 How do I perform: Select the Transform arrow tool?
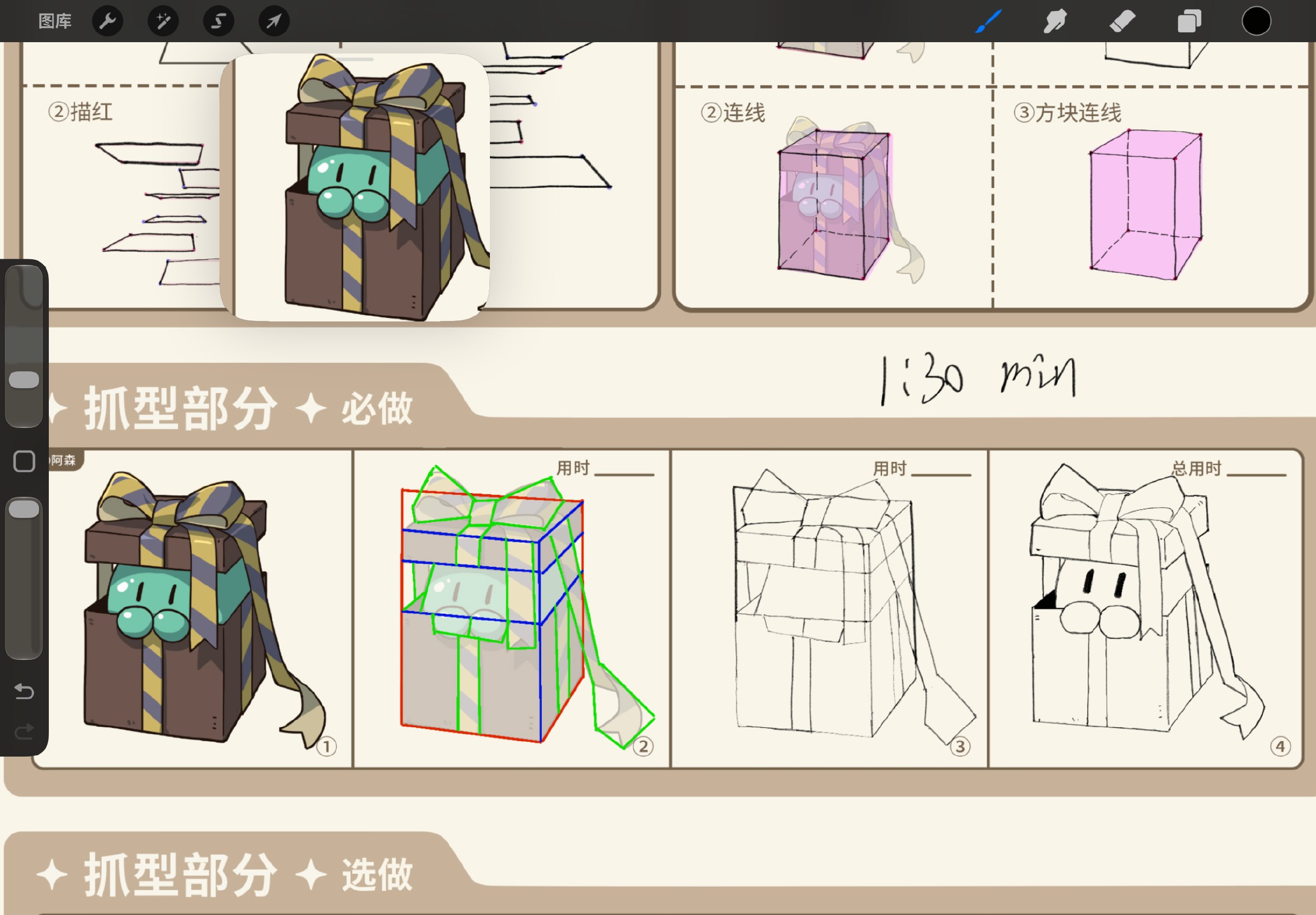[x=274, y=21]
